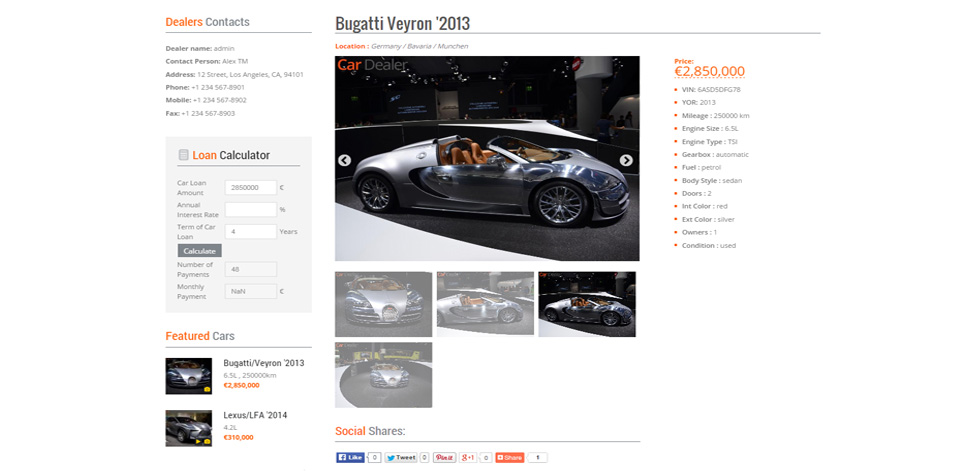Click the main Bugatti gallery photo
980x471 pixels.
(x=487, y=158)
